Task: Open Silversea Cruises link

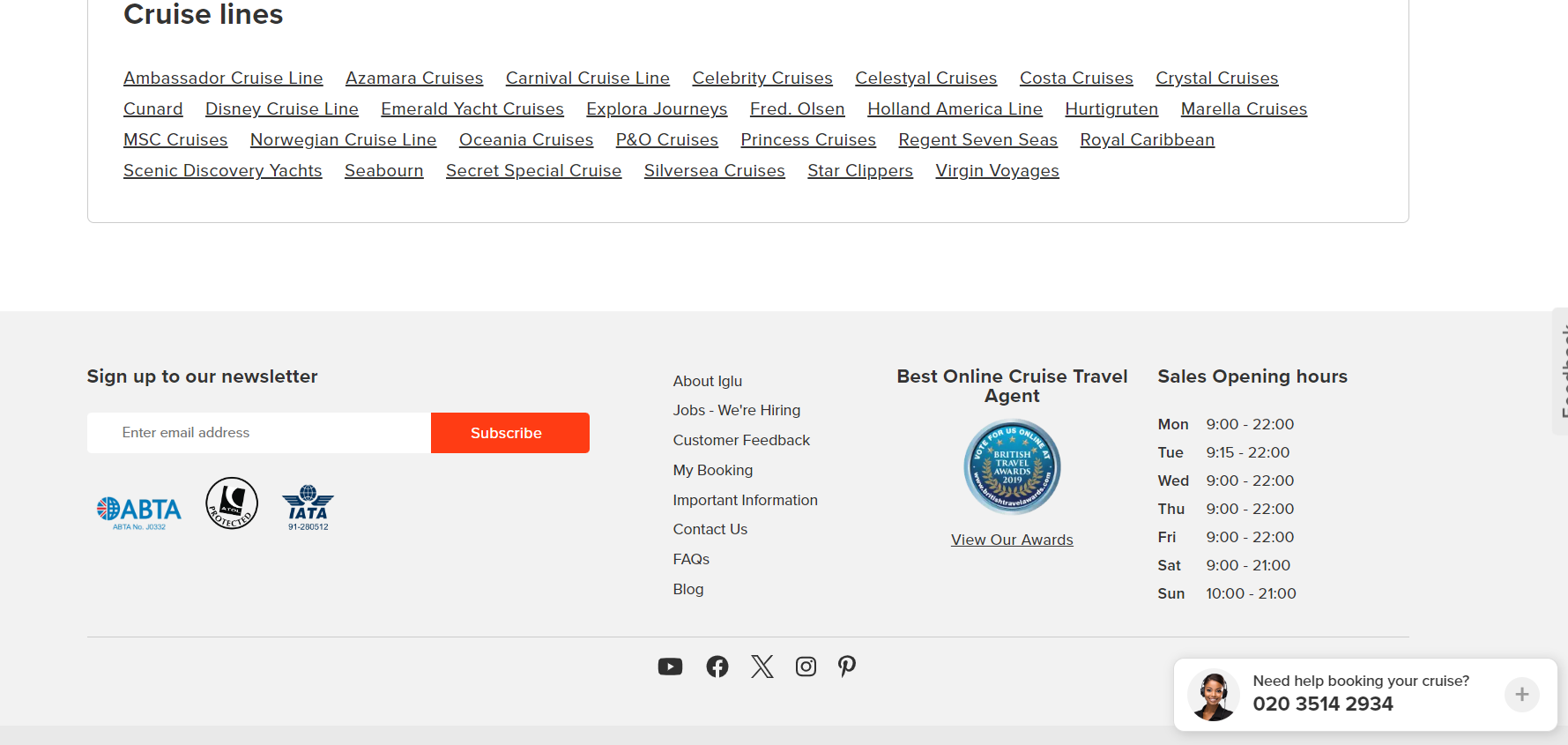Action: tap(714, 170)
